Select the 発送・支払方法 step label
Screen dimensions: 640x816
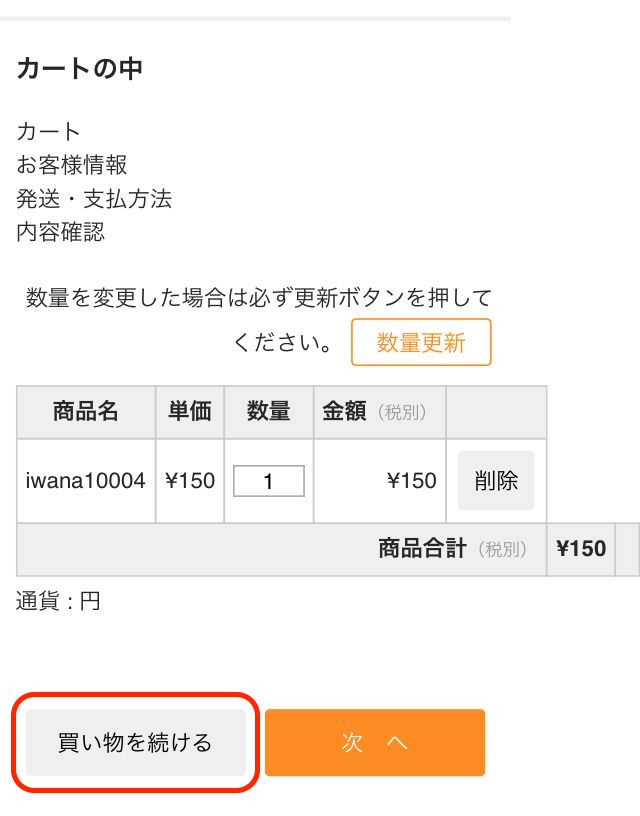click(x=94, y=199)
